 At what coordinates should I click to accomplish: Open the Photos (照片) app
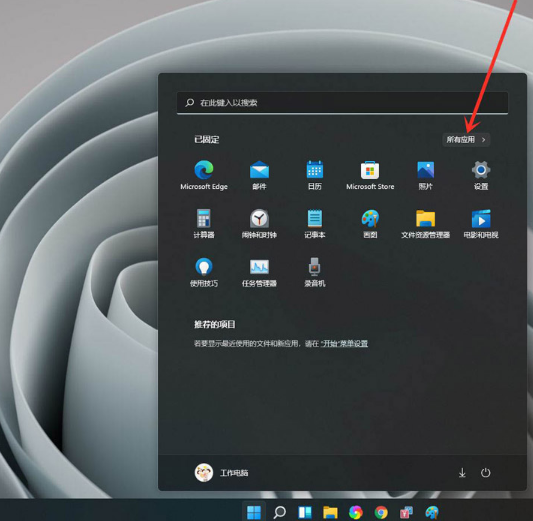click(x=426, y=175)
